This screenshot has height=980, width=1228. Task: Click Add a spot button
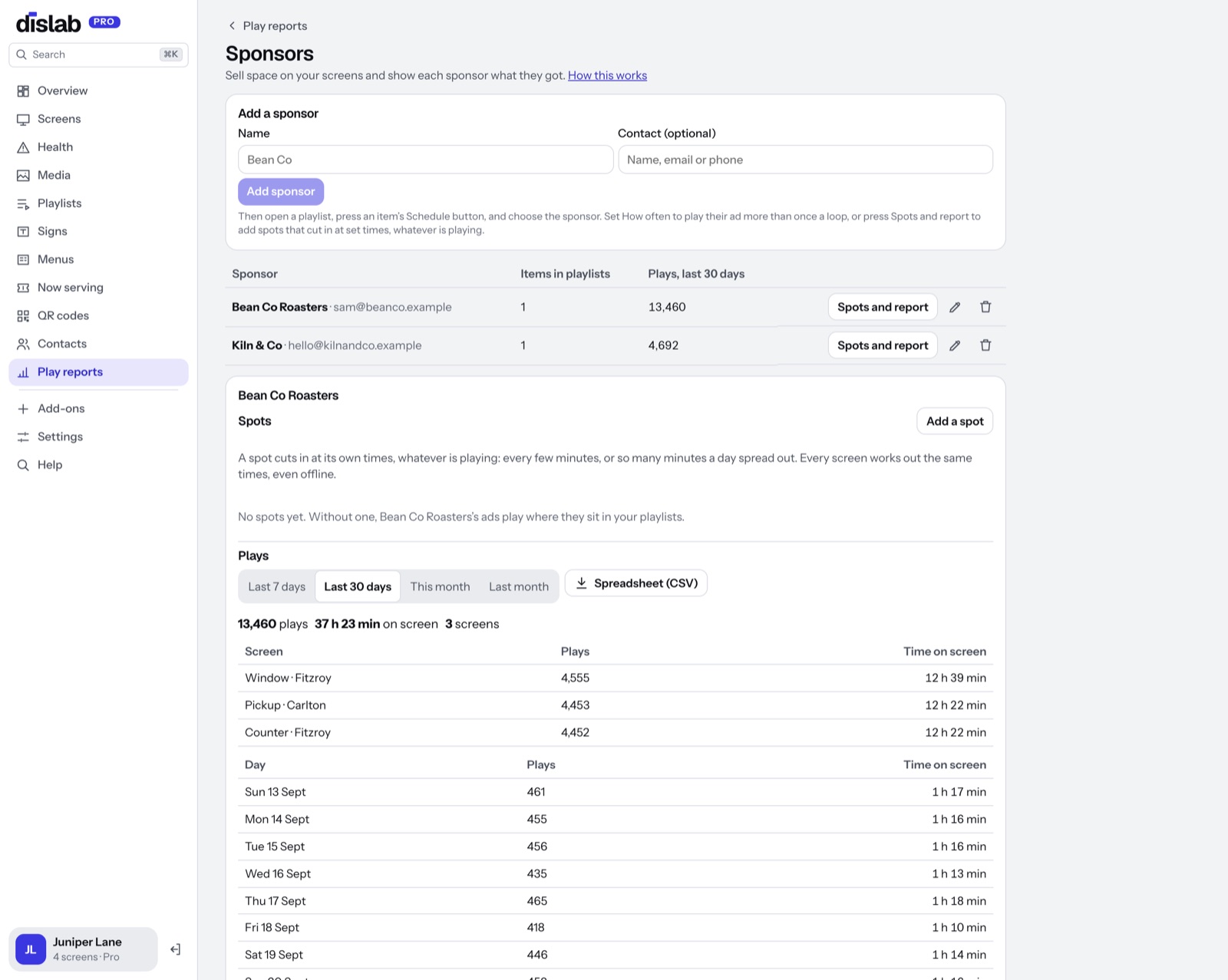click(x=955, y=421)
